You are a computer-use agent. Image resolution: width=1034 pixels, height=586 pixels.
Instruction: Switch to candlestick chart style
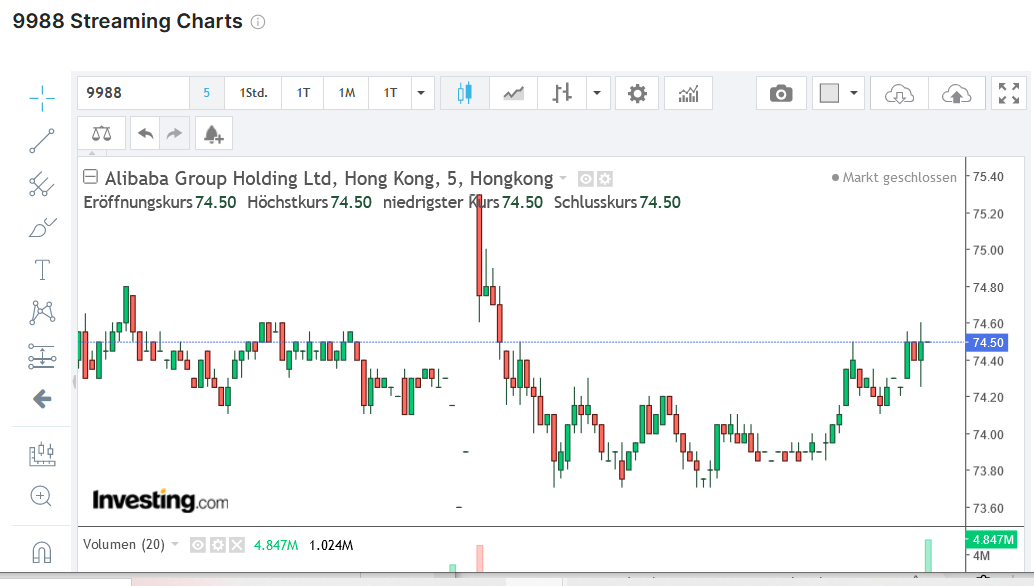465,93
